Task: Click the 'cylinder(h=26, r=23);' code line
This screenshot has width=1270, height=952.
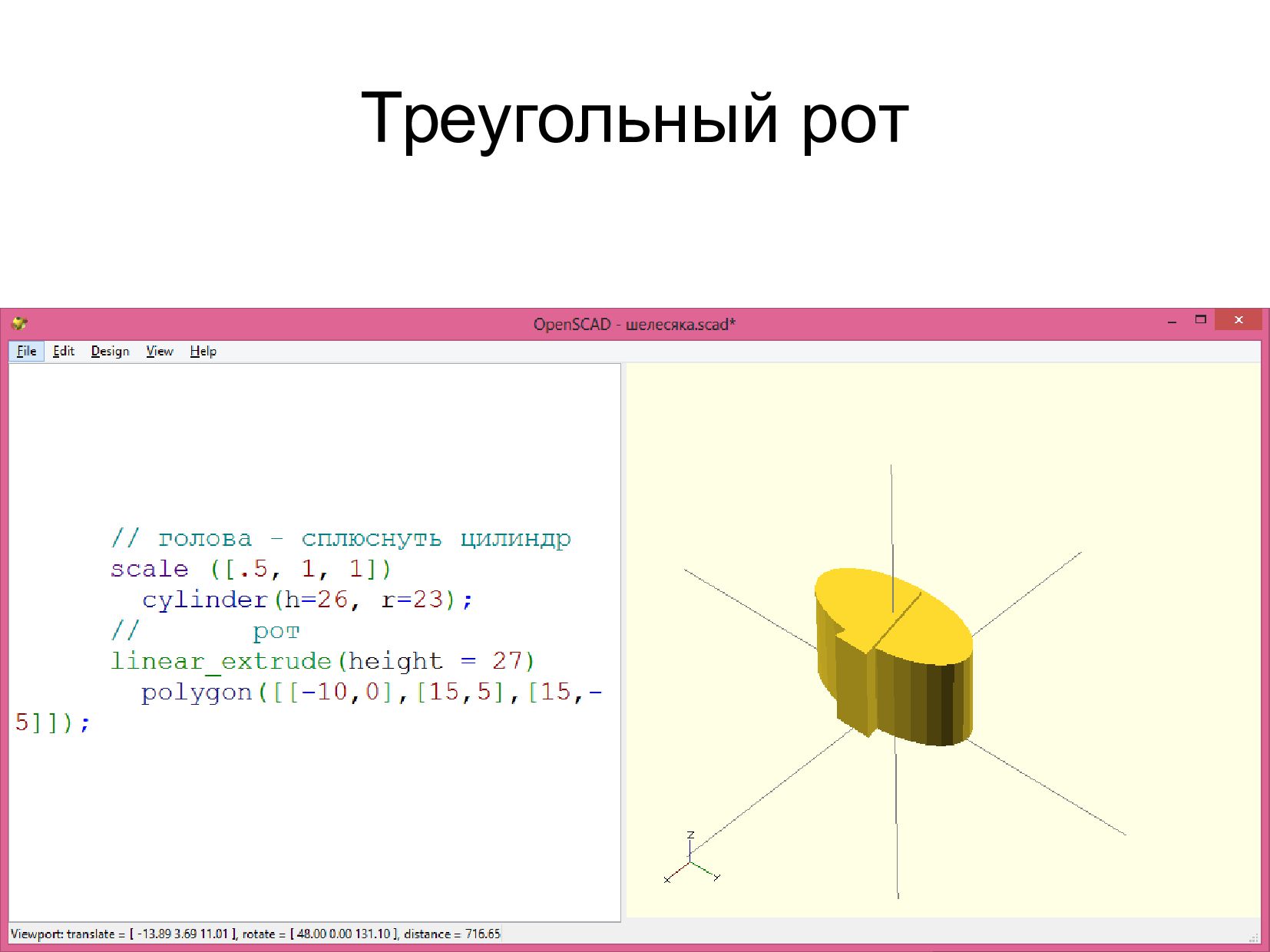Action: (307, 600)
